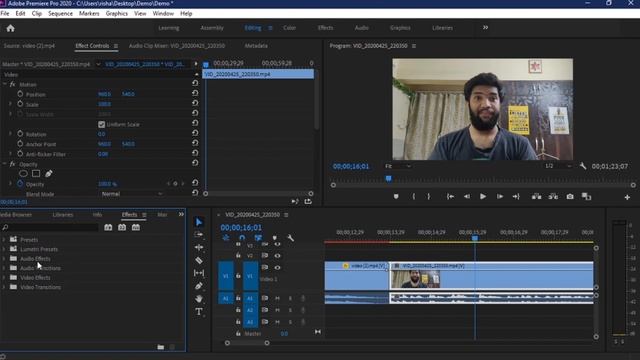Toggle animation stopwatch for Anchor Point
Image resolution: width=640 pixels, height=360 pixels.
(x=20, y=144)
